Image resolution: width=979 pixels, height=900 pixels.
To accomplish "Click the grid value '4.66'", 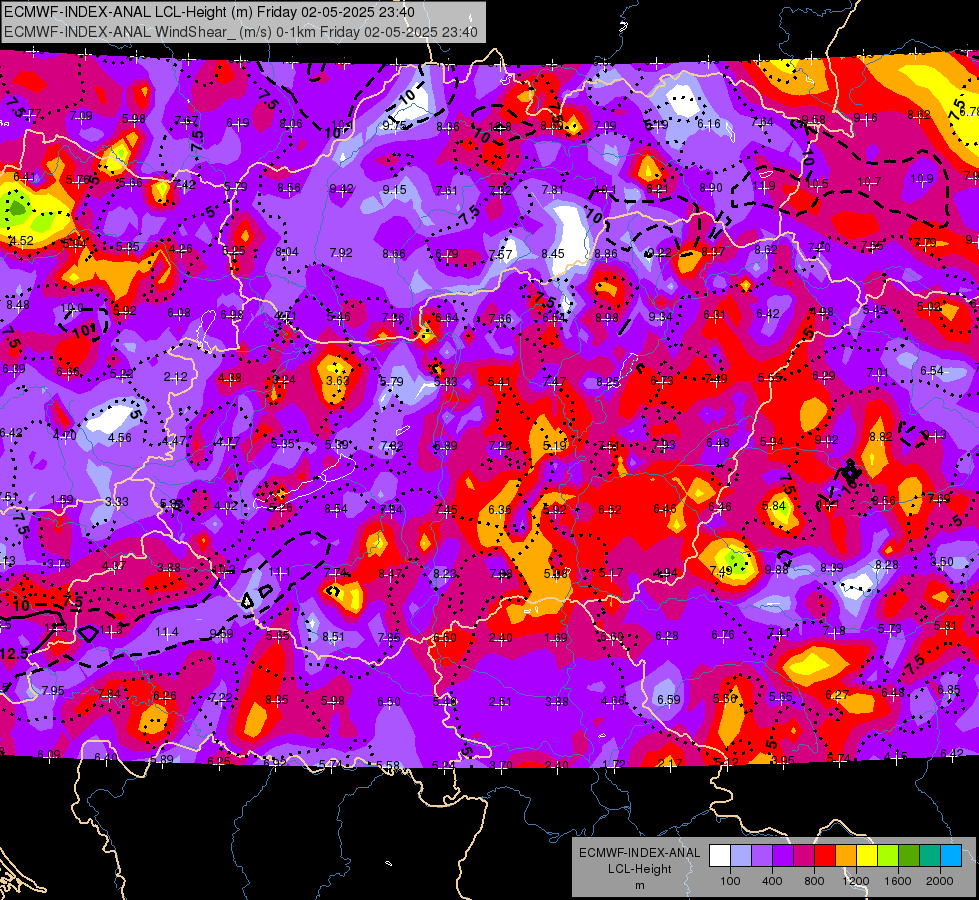I will click(x=612, y=701).
